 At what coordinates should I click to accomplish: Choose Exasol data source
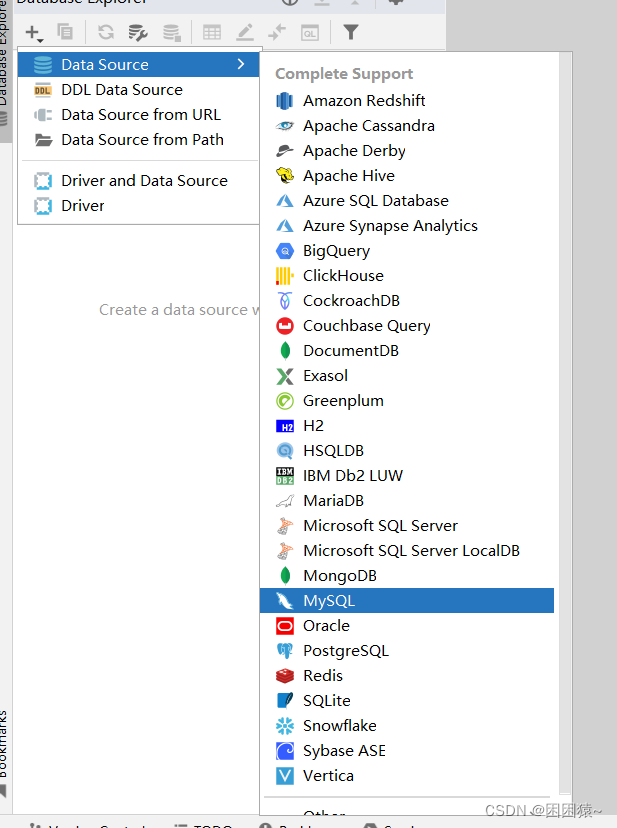407,375
